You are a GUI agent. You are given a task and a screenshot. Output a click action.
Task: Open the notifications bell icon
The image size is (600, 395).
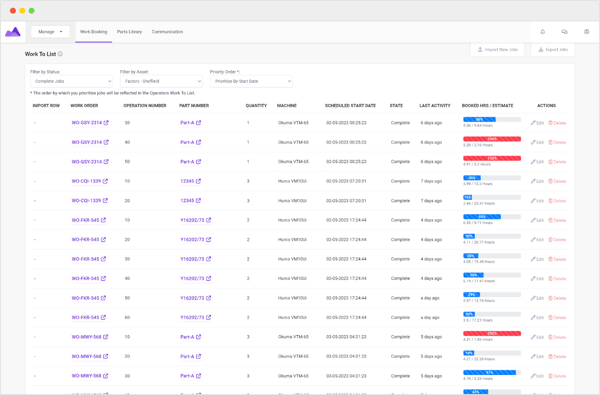pos(542,32)
